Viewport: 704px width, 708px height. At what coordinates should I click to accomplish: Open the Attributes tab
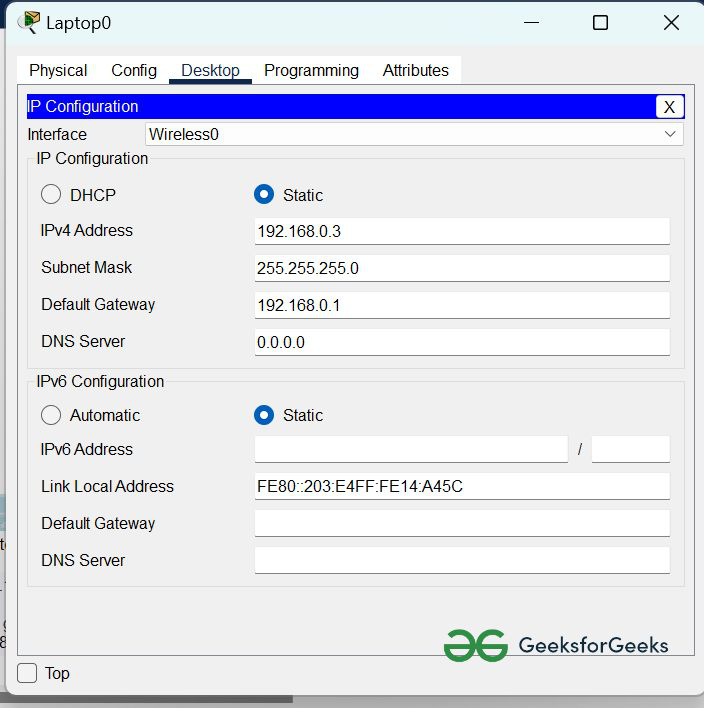(415, 70)
